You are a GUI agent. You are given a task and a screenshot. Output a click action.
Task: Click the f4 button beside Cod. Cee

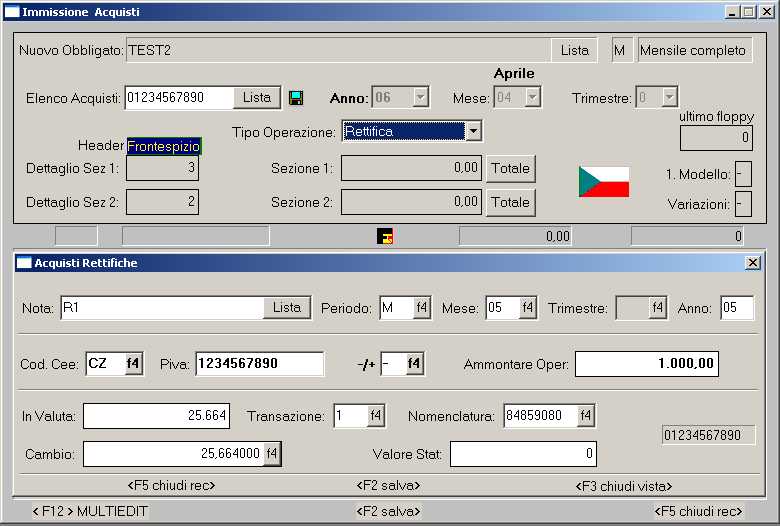click(133, 364)
